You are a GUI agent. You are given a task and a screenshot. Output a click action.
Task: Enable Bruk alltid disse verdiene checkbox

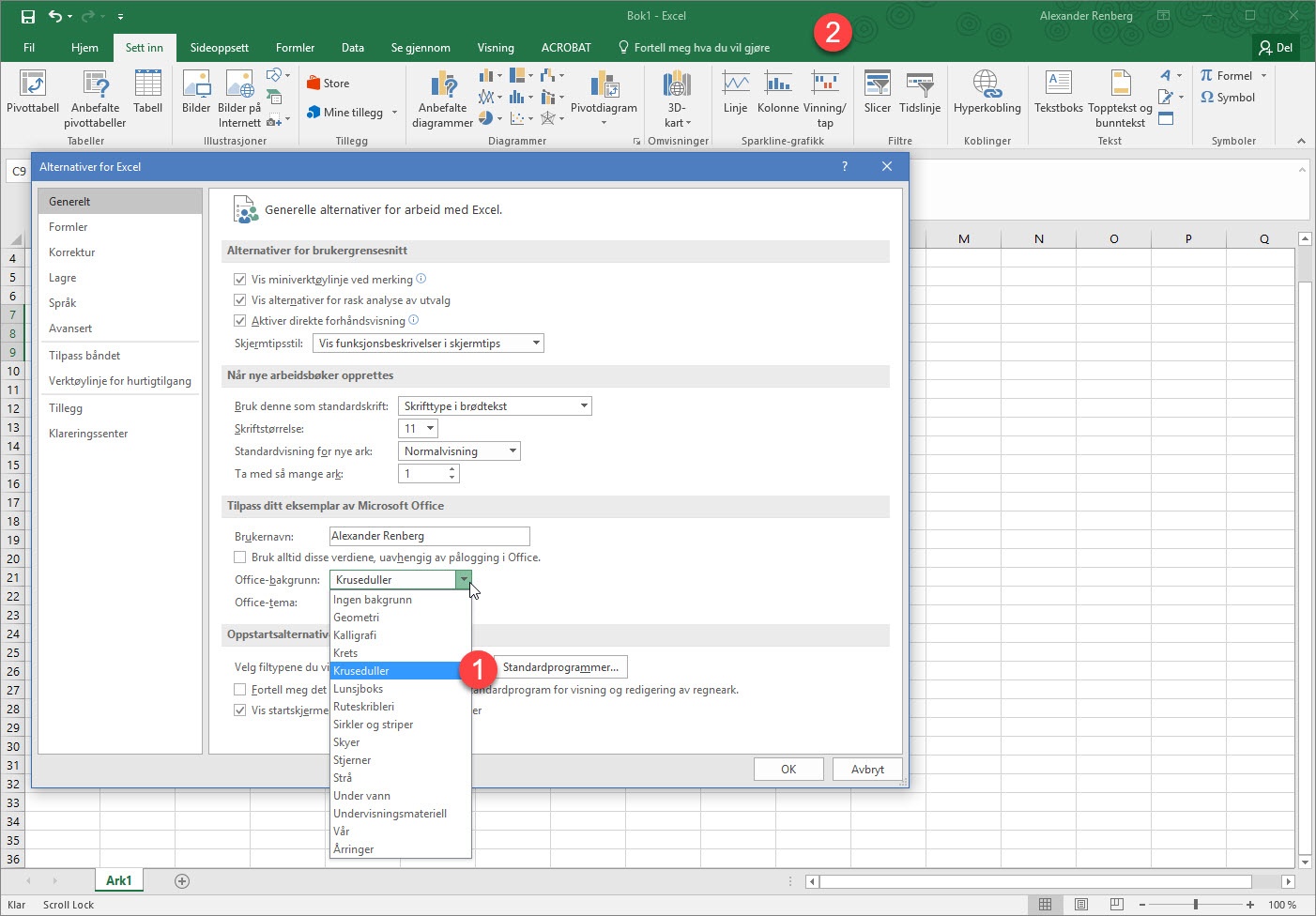tap(240, 557)
